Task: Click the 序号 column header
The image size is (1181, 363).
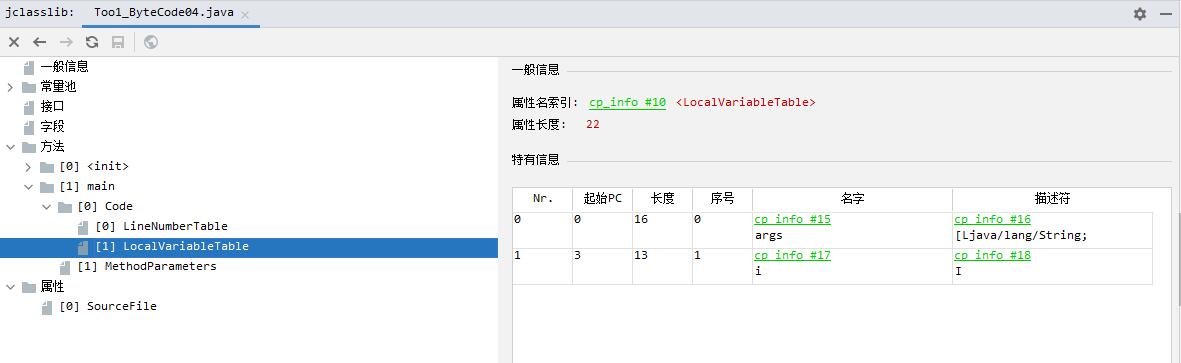Action: 722,199
